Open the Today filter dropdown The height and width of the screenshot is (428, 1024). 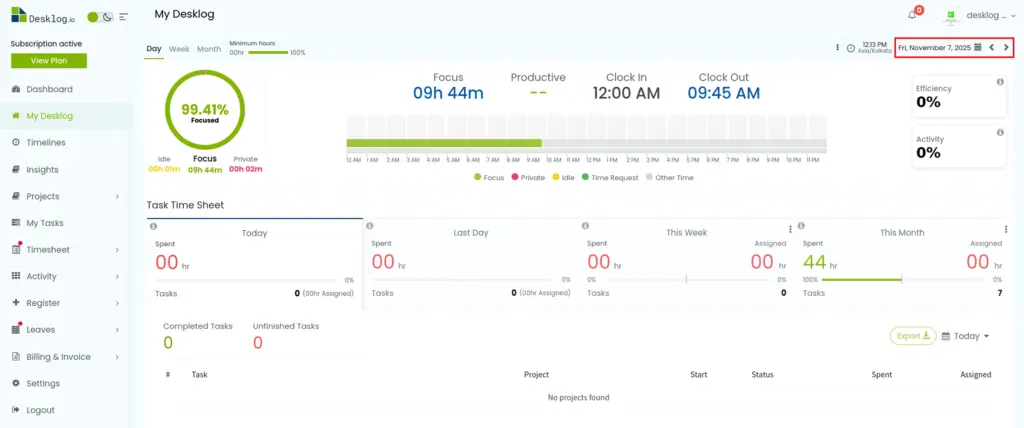click(x=966, y=336)
